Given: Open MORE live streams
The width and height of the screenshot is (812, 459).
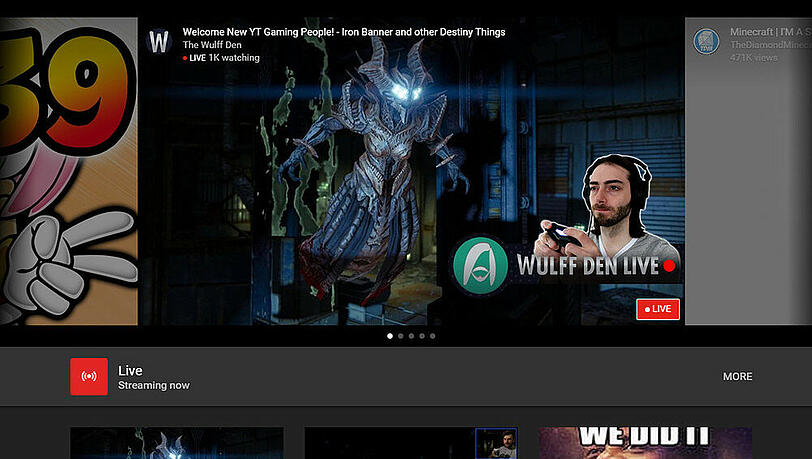Looking at the screenshot, I should click(737, 377).
